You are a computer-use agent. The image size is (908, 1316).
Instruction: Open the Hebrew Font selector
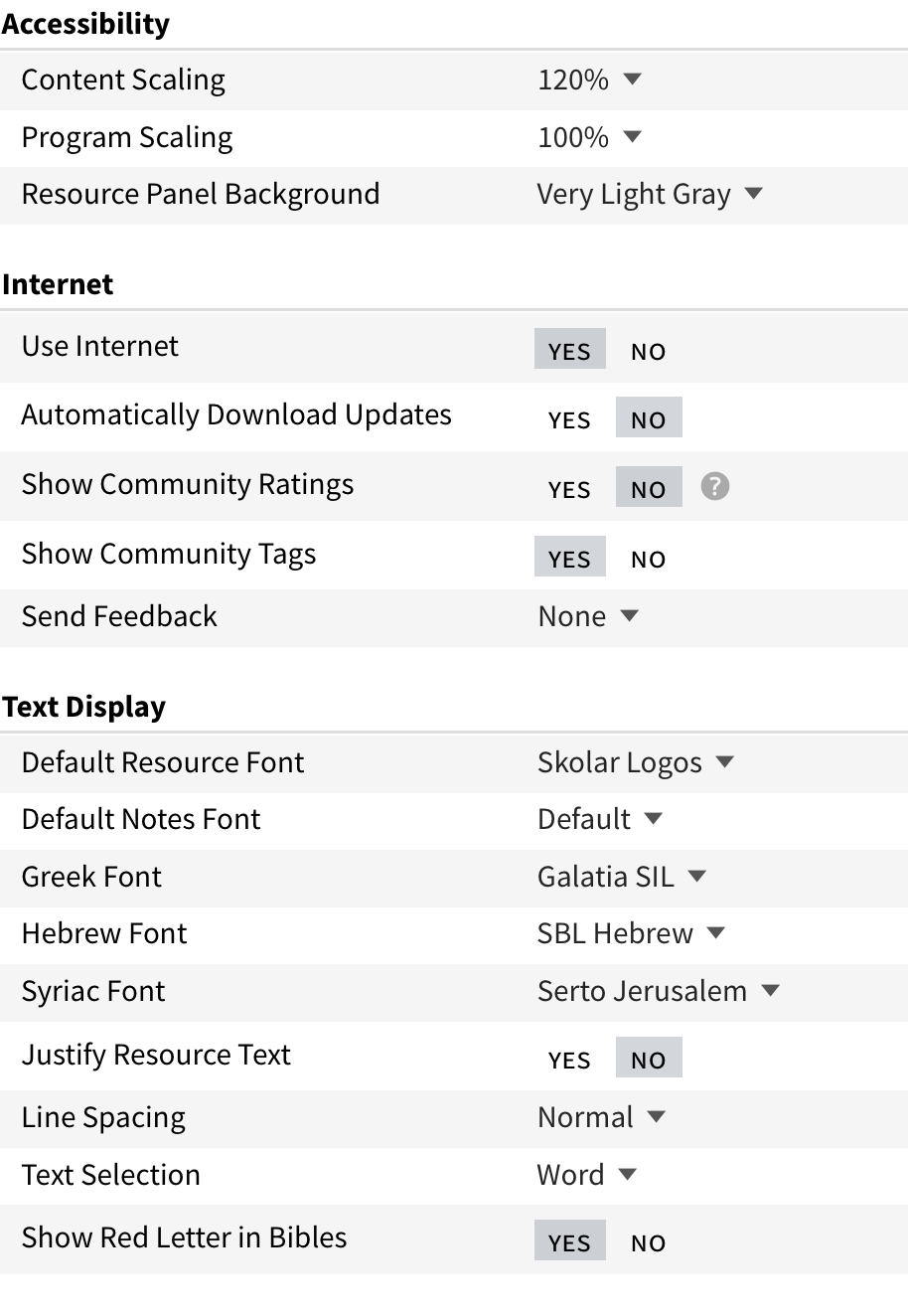[x=631, y=933]
